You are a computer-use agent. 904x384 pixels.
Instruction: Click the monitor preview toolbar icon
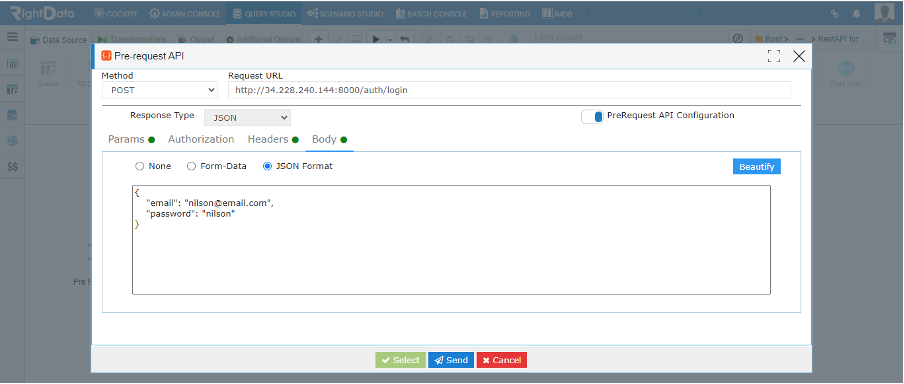click(356, 39)
